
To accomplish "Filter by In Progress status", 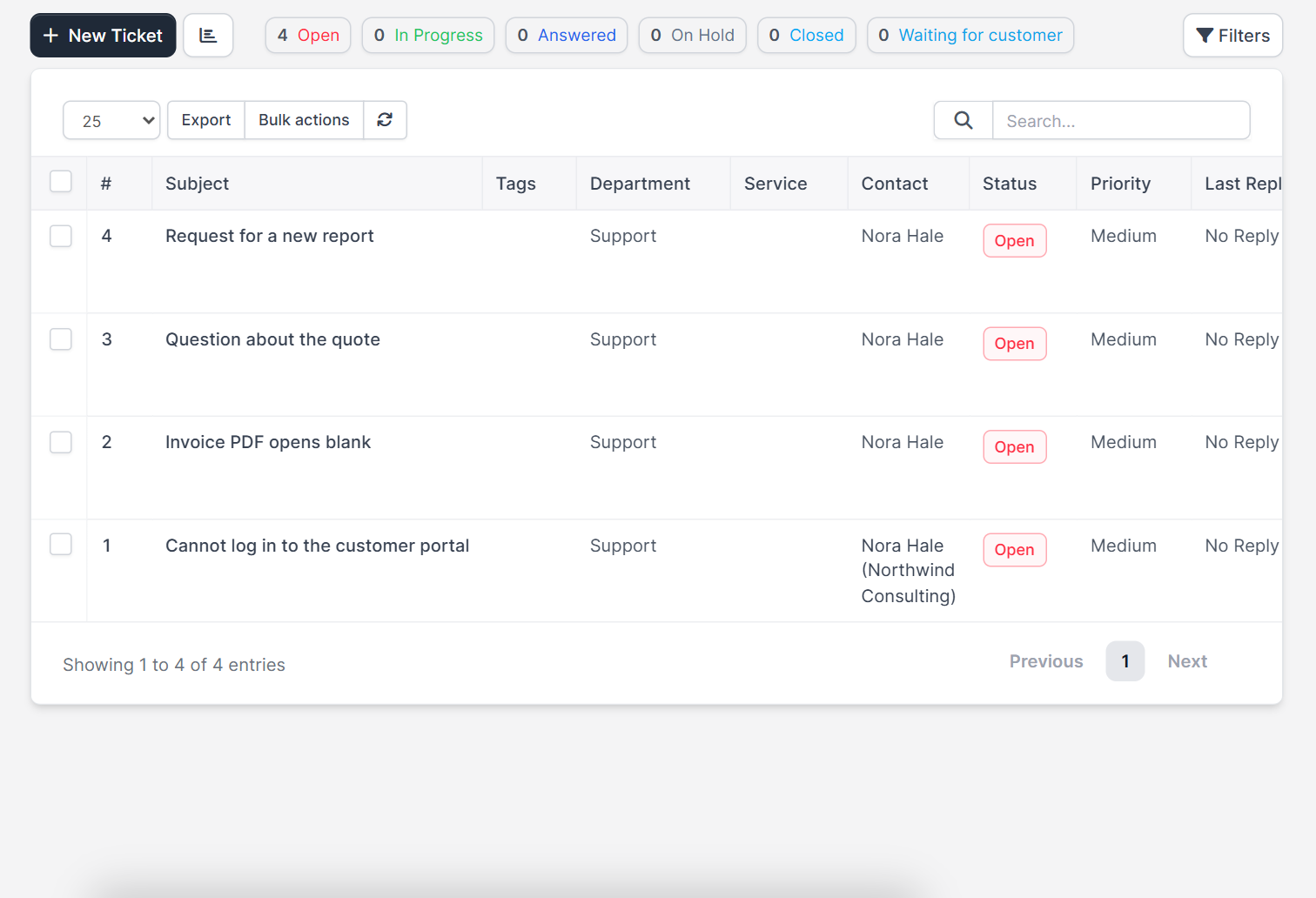I will tap(428, 36).
